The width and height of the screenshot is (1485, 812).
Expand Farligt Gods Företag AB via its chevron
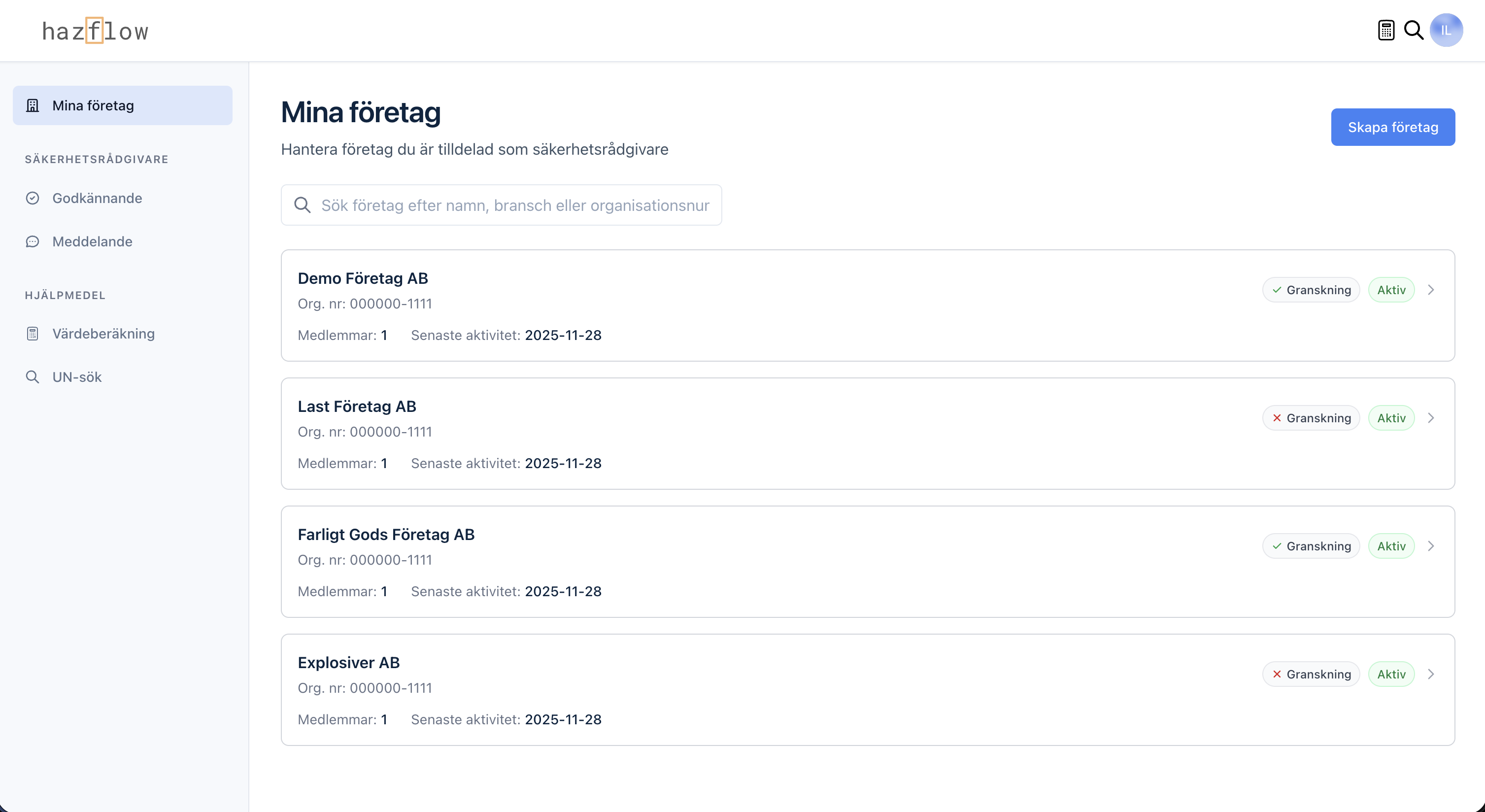click(1431, 546)
